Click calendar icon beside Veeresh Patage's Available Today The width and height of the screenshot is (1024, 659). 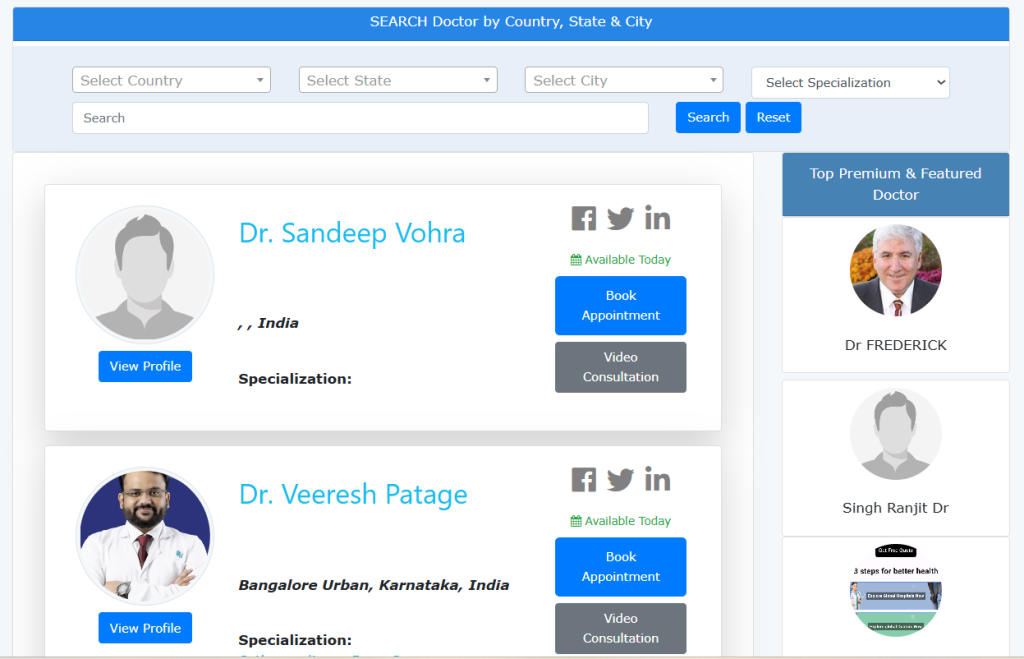click(x=576, y=521)
